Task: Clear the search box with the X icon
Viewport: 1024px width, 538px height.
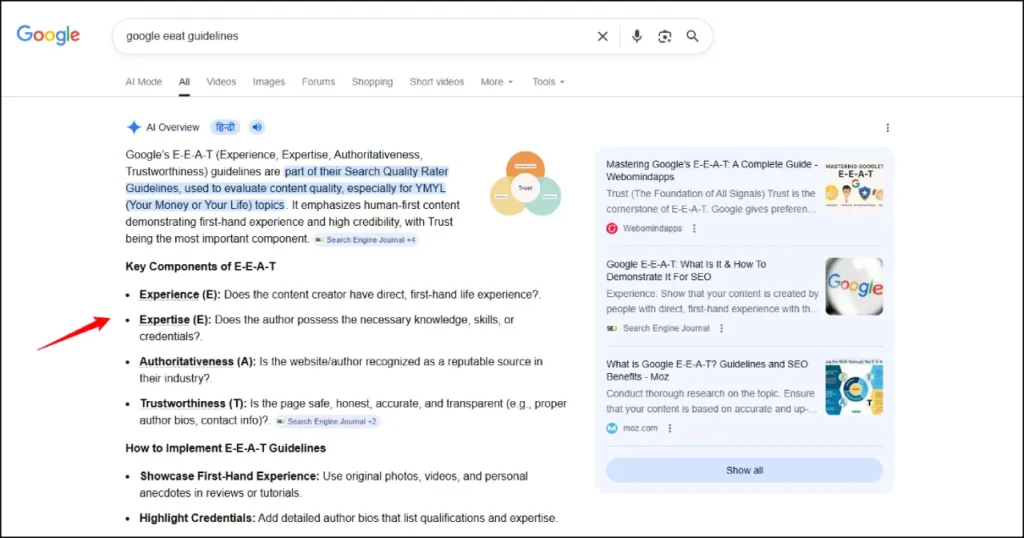Action: coord(602,37)
